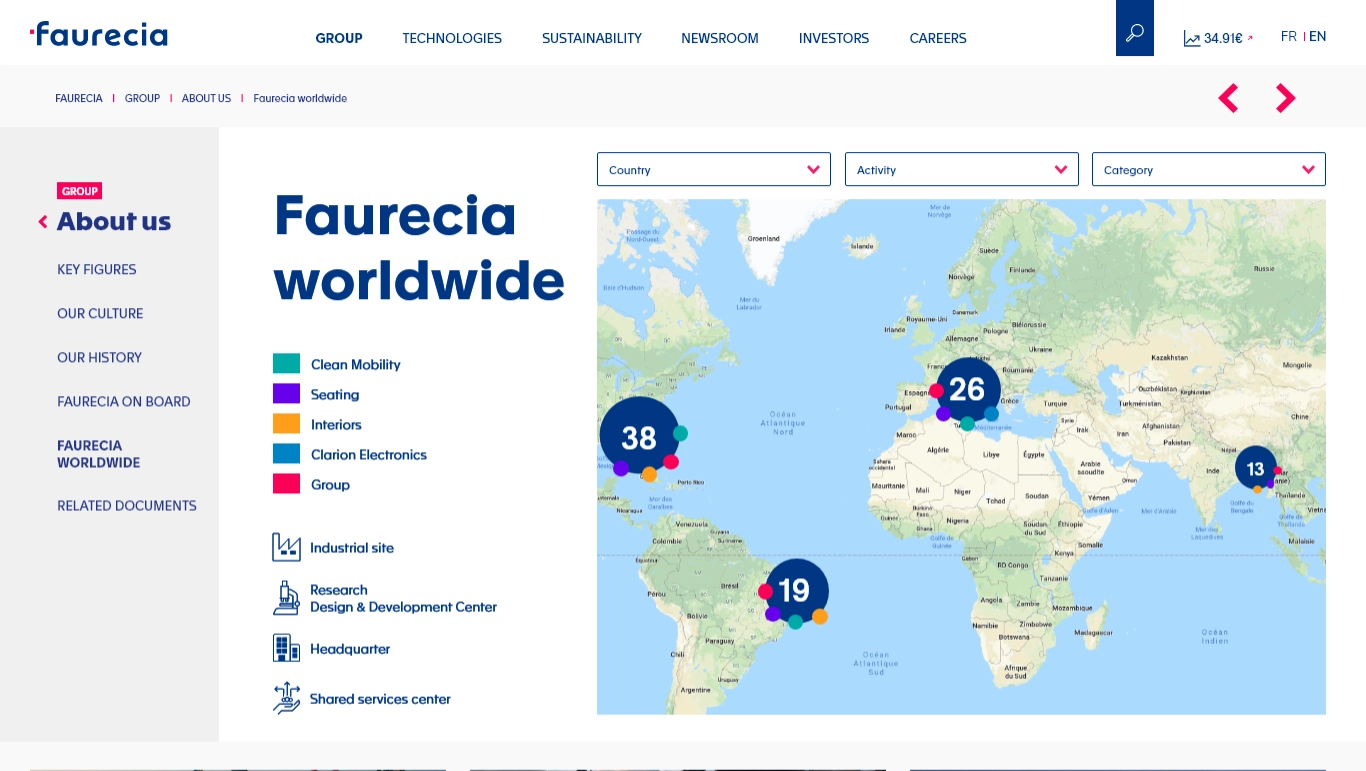
Task: Expand the Country dropdown
Action: [714, 169]
